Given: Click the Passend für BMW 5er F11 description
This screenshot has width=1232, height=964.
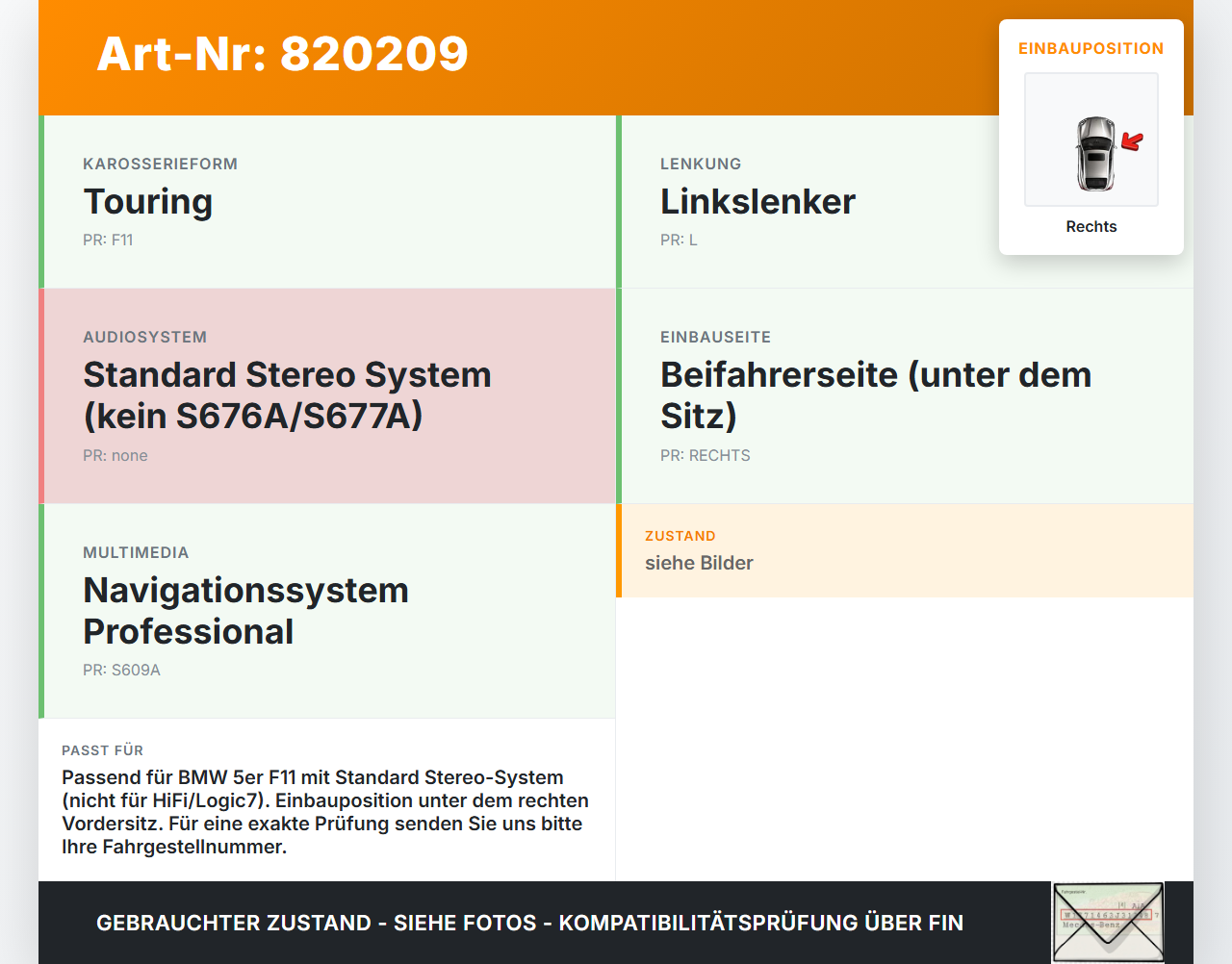Looking at the screenshot, I should 325,812.
